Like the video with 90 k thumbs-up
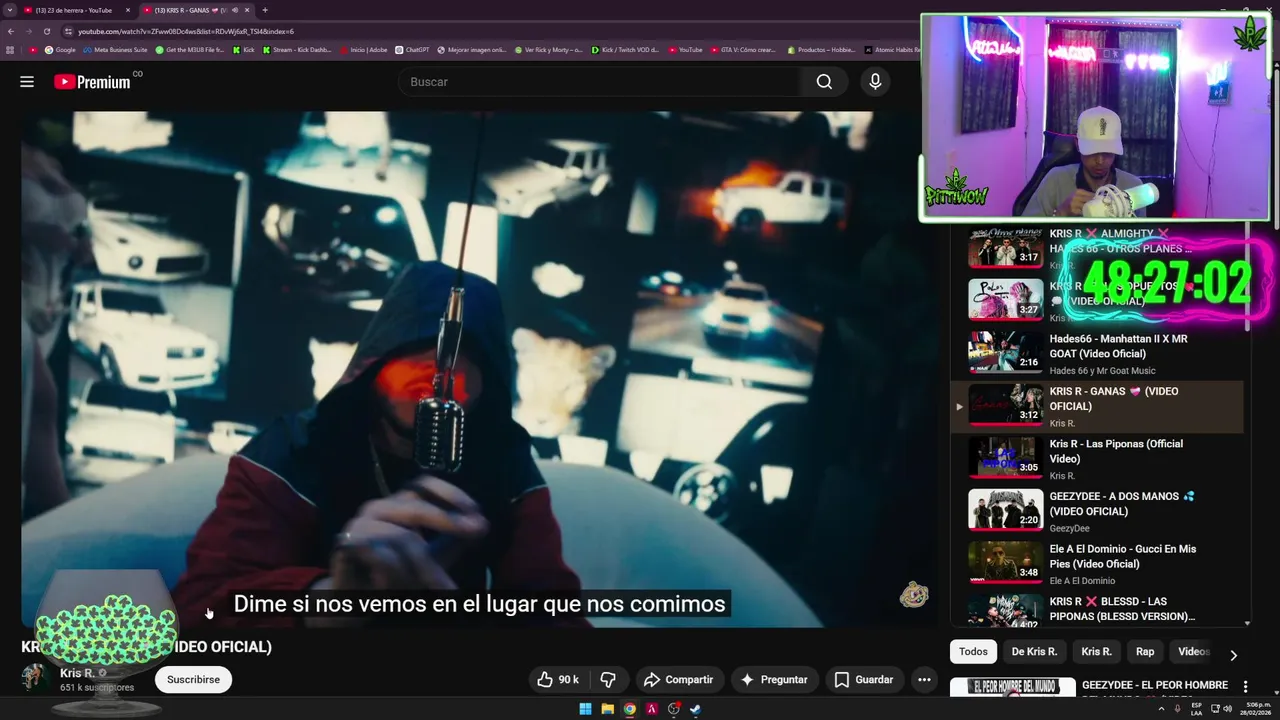Image resolution: width=1280 pixels, height=720 pixels. [x=557, y=680]
